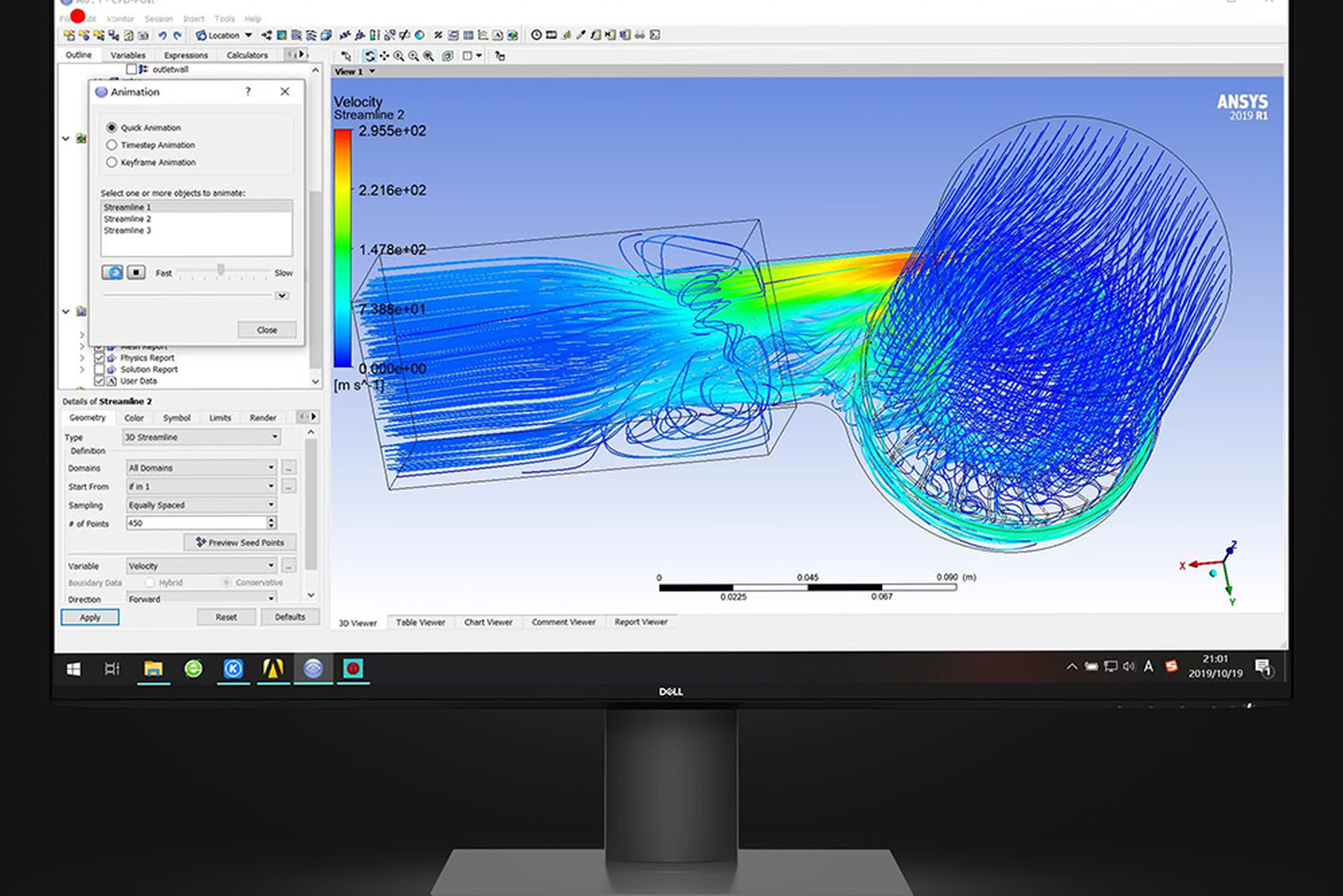Click play in the Animation dialog

coord(112,272)
